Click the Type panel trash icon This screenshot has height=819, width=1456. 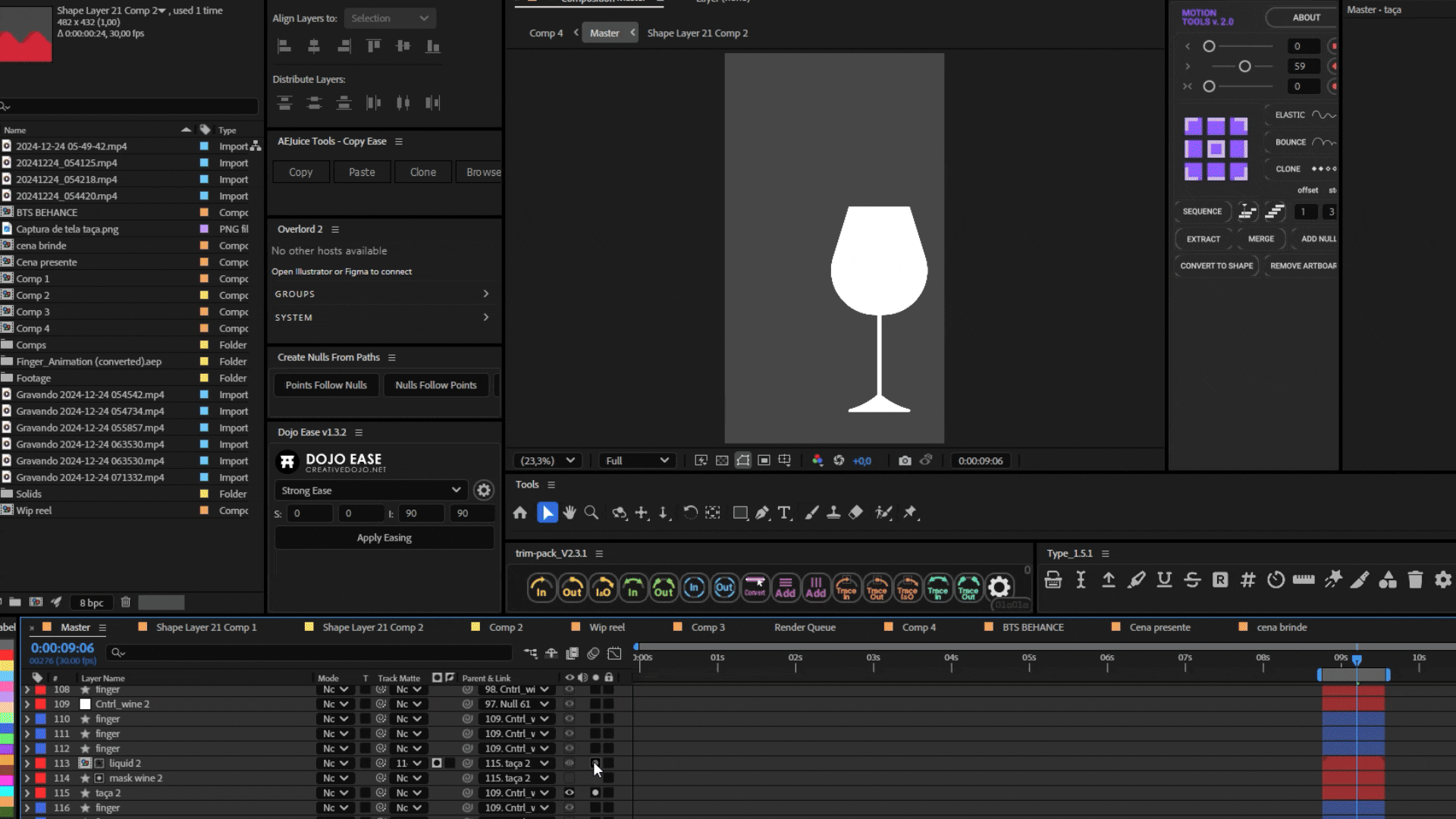1415,580
